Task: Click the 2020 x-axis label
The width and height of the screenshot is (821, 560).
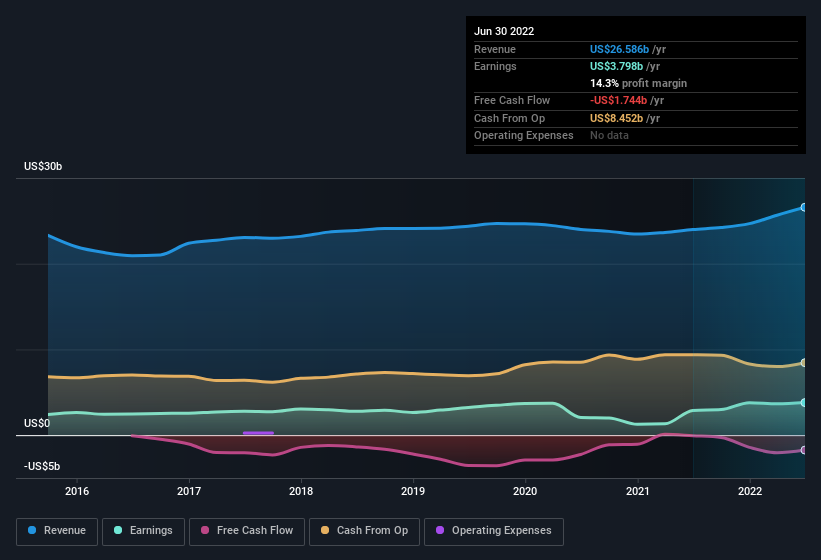Action: click(525, 491)
